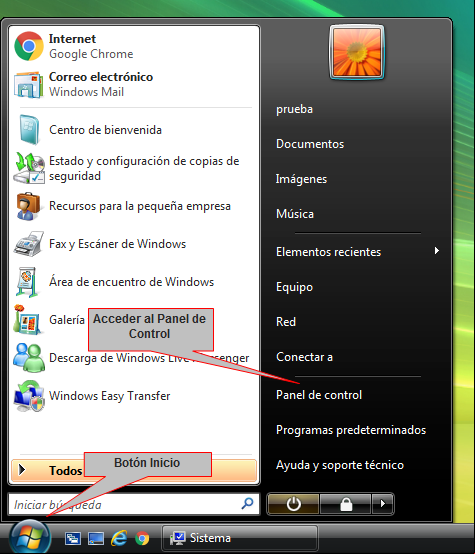Launch Windows Mail icon
This screenshot has width=475, height=554.
point(29,84)
